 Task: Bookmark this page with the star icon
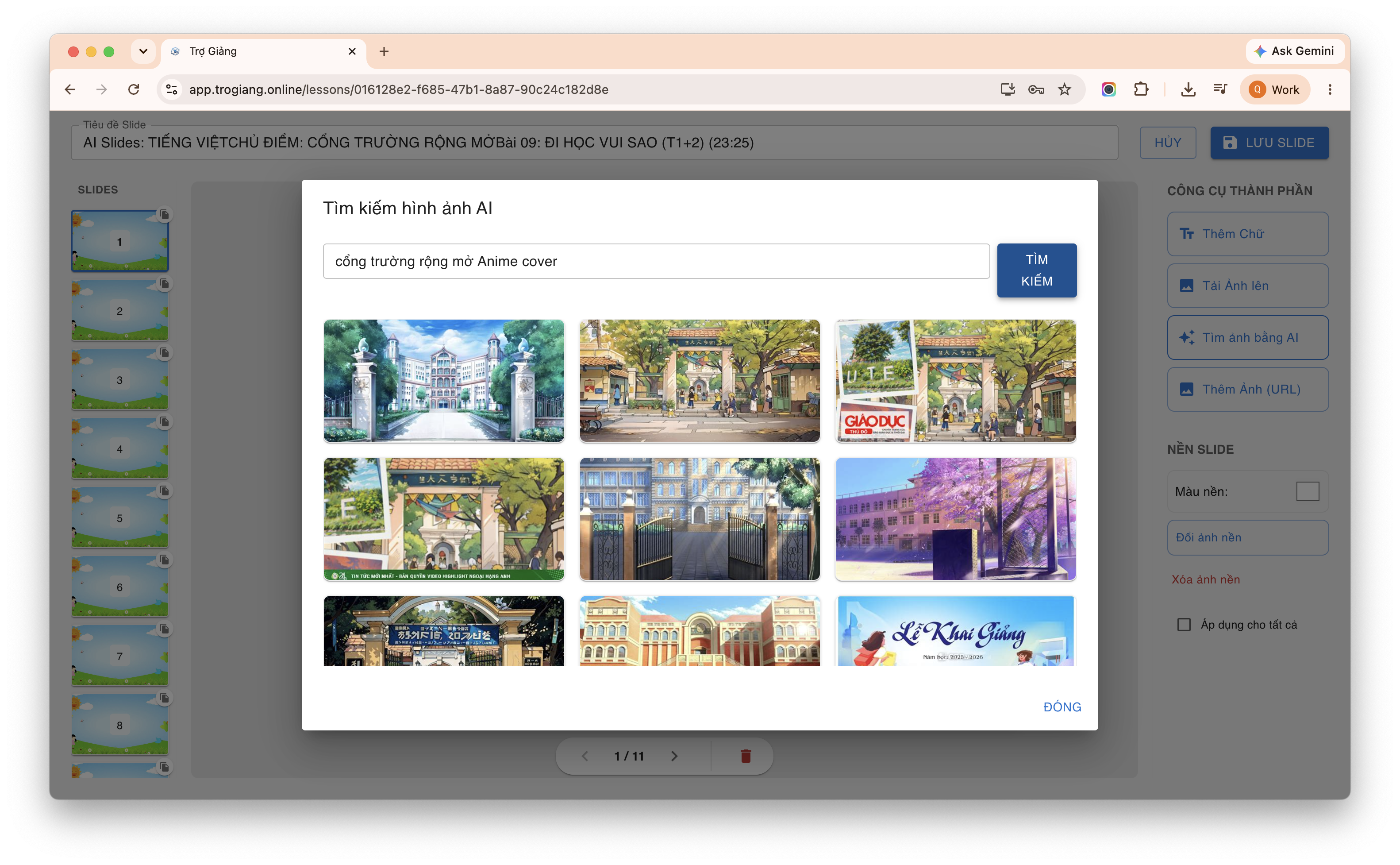(x=1065, y=90)
